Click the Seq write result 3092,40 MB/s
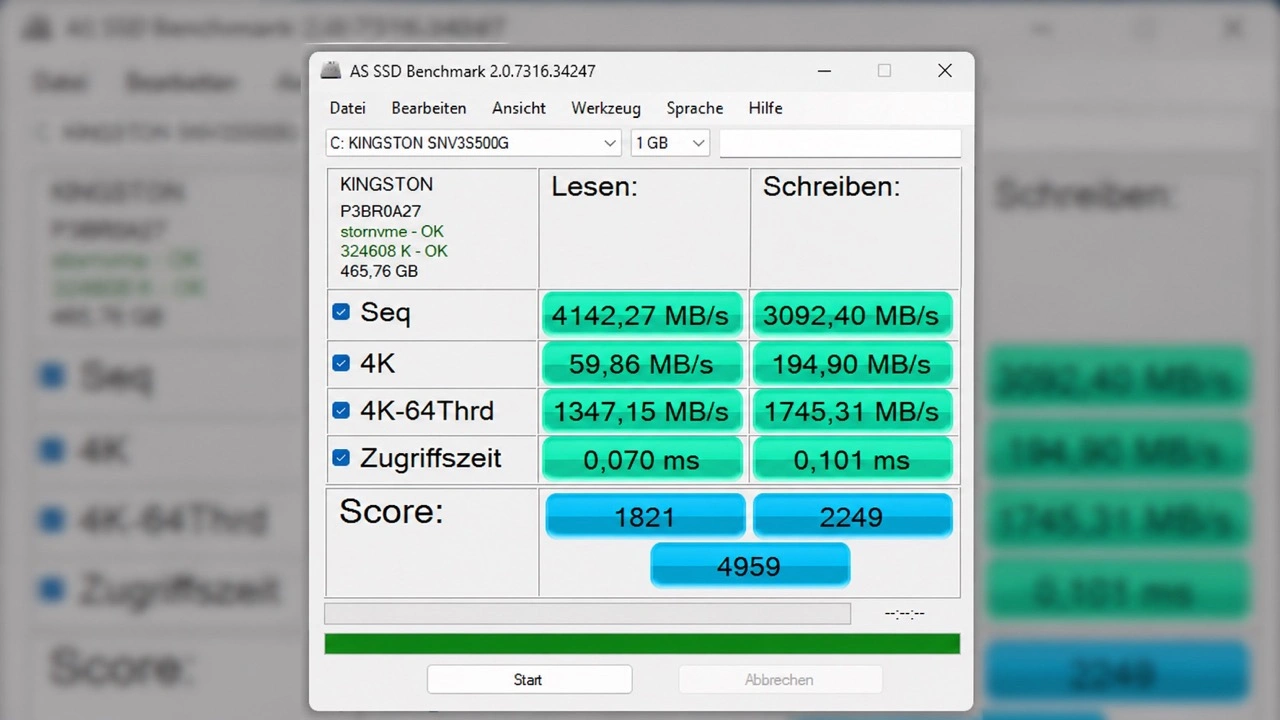The width and height of the screenshot is (1280, 720). (852, 315)
